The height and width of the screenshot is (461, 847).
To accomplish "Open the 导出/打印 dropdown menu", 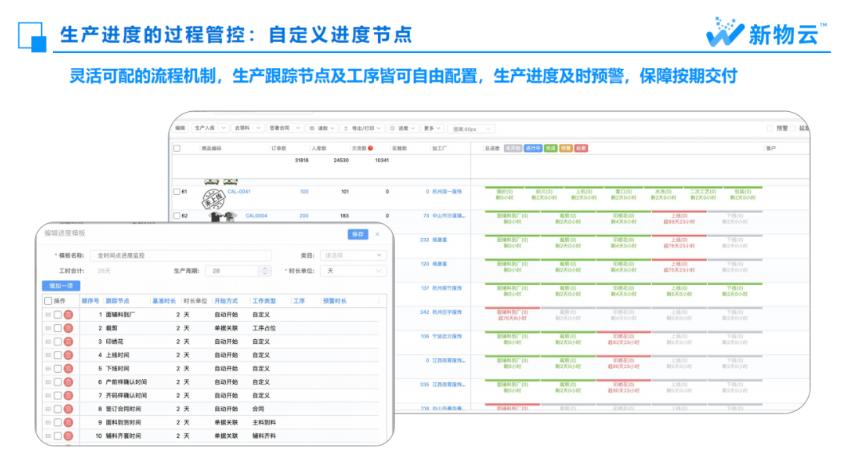I will (362, 129).
